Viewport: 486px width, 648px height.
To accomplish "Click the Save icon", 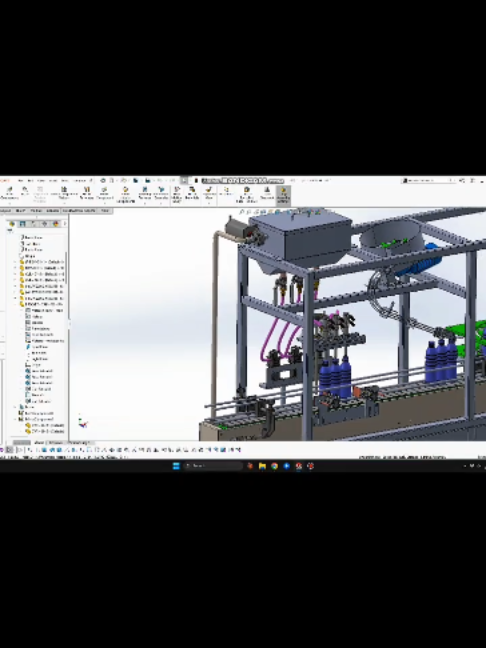I will pyautogui.click(x=135, y=181).
